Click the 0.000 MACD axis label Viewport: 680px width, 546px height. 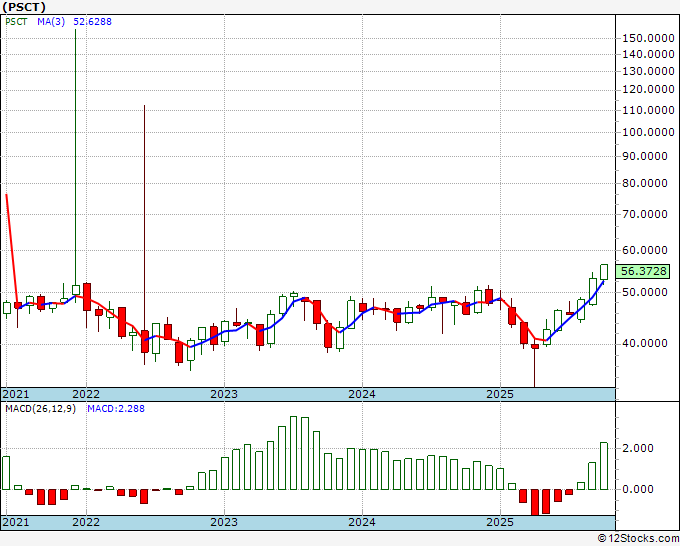point(638,489)
